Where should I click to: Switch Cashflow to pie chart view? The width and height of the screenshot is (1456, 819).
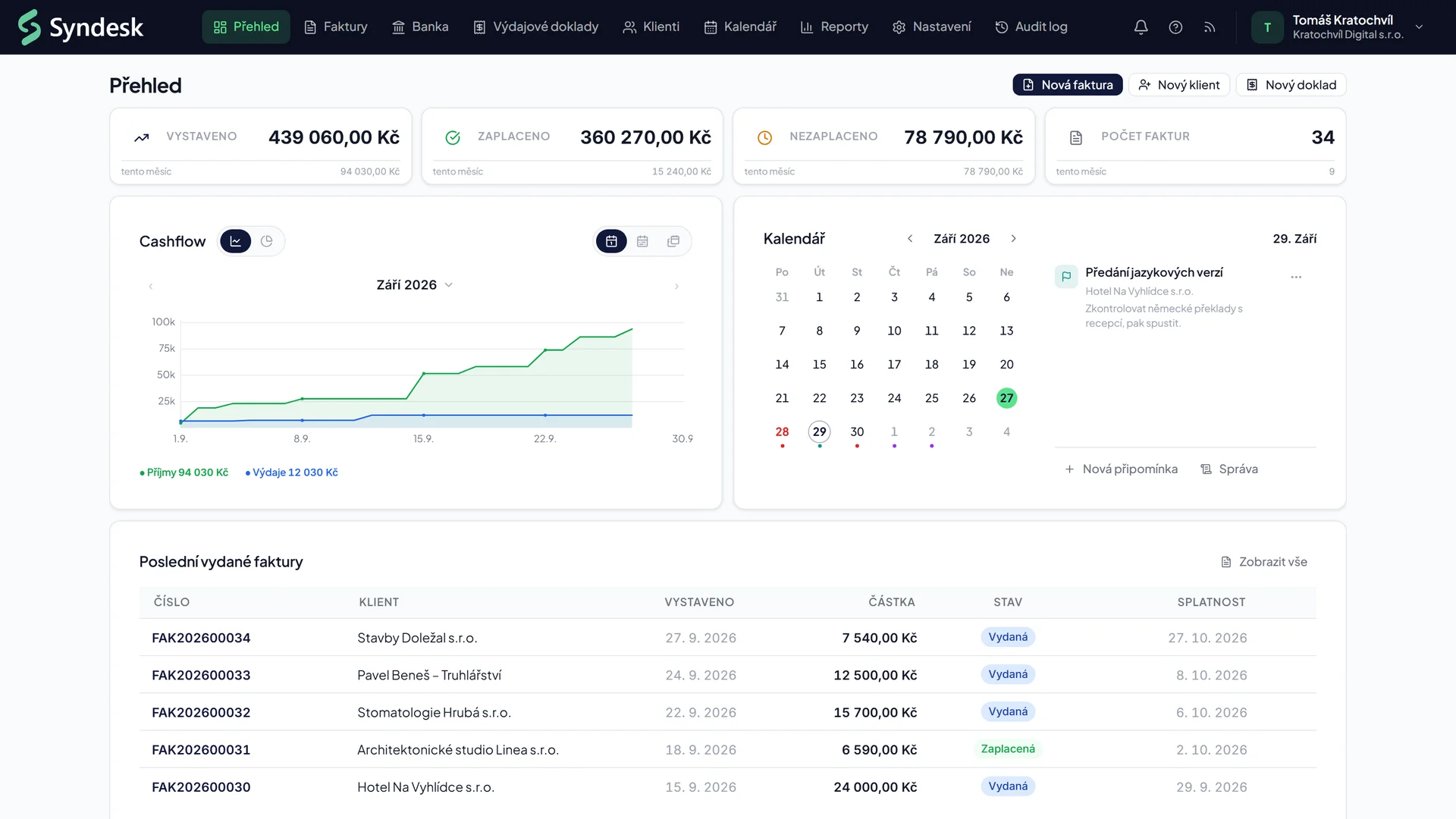pos(266,241)
